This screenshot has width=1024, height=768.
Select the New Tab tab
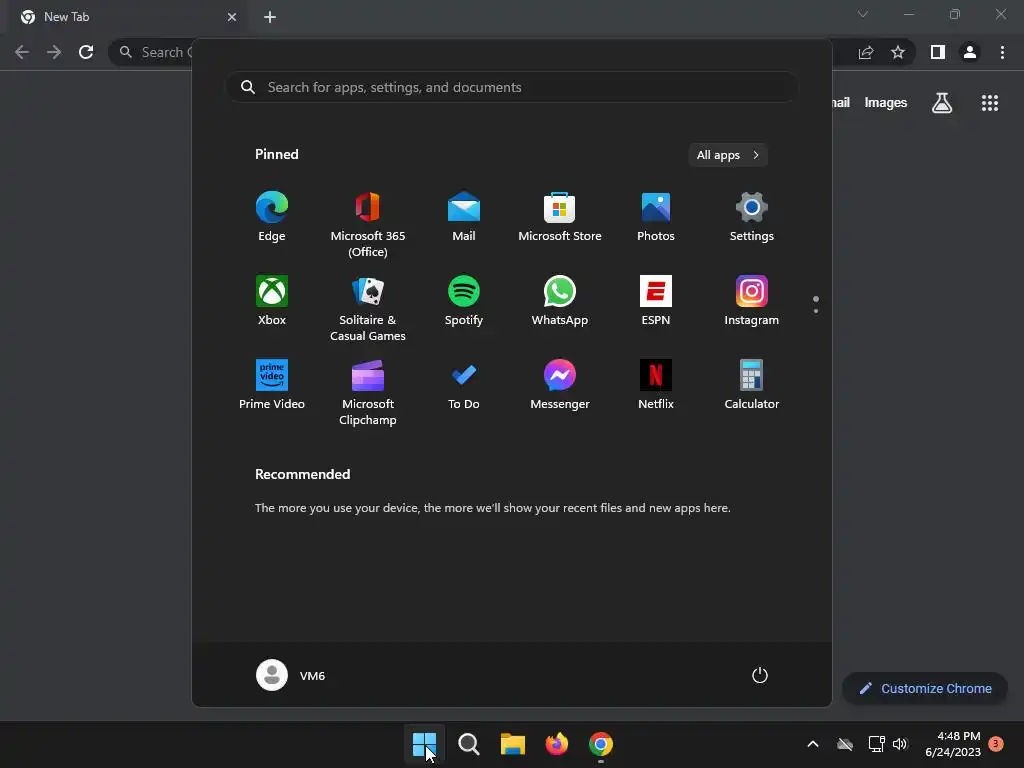127,17
